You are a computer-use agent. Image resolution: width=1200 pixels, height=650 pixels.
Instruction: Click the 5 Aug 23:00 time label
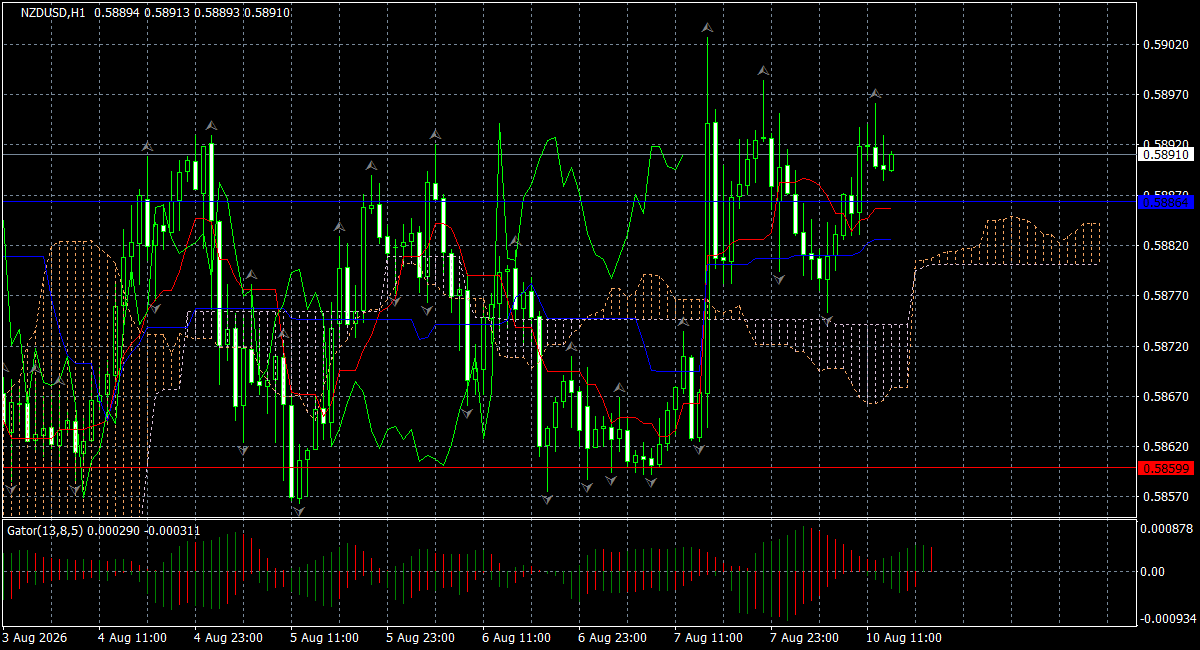(x=421, y=637)
